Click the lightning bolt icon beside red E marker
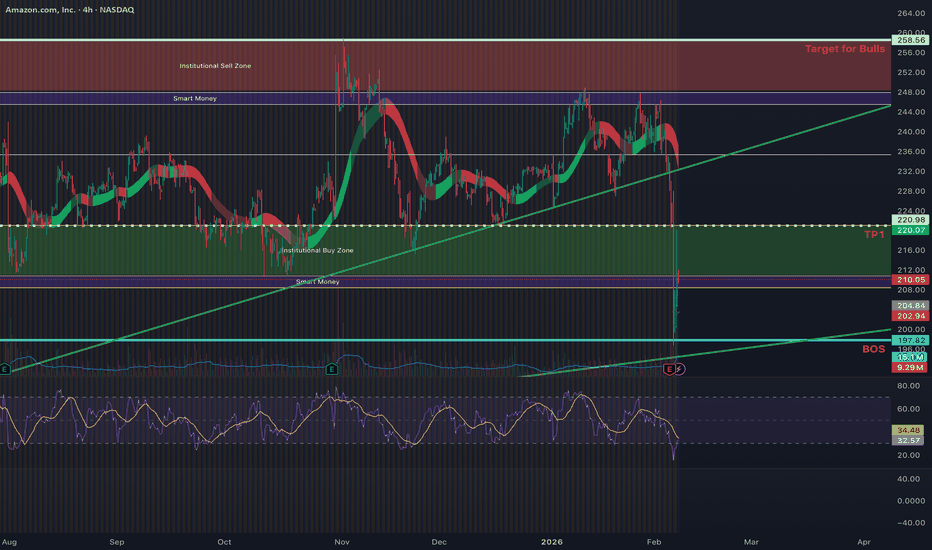932x550 pixels. coord(680,369)
